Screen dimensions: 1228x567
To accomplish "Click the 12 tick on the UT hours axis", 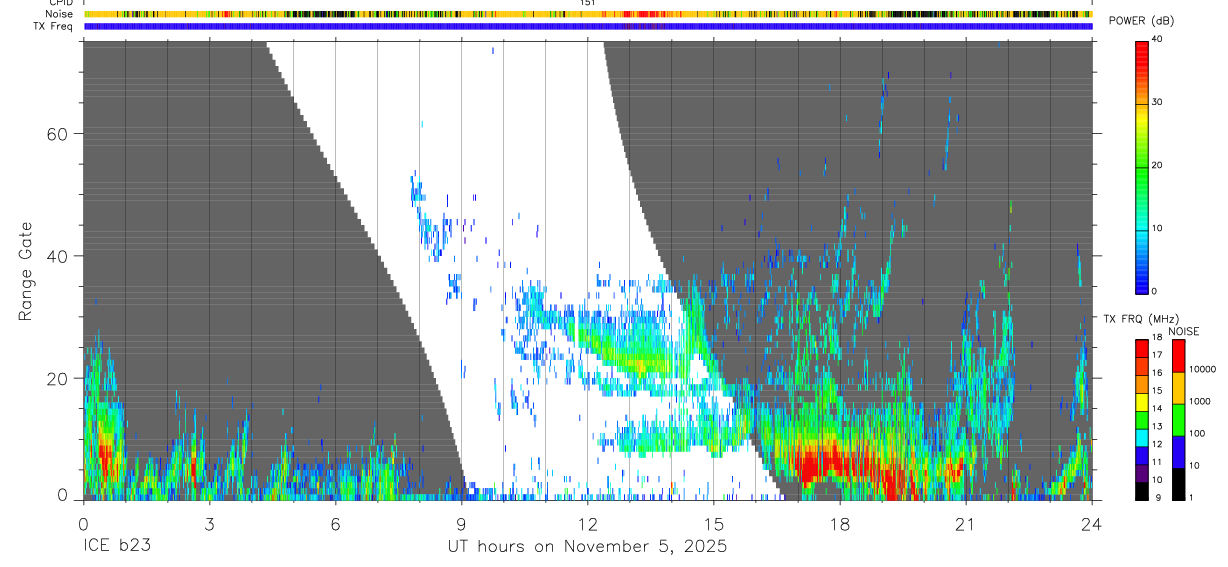I will pos(587,524).
